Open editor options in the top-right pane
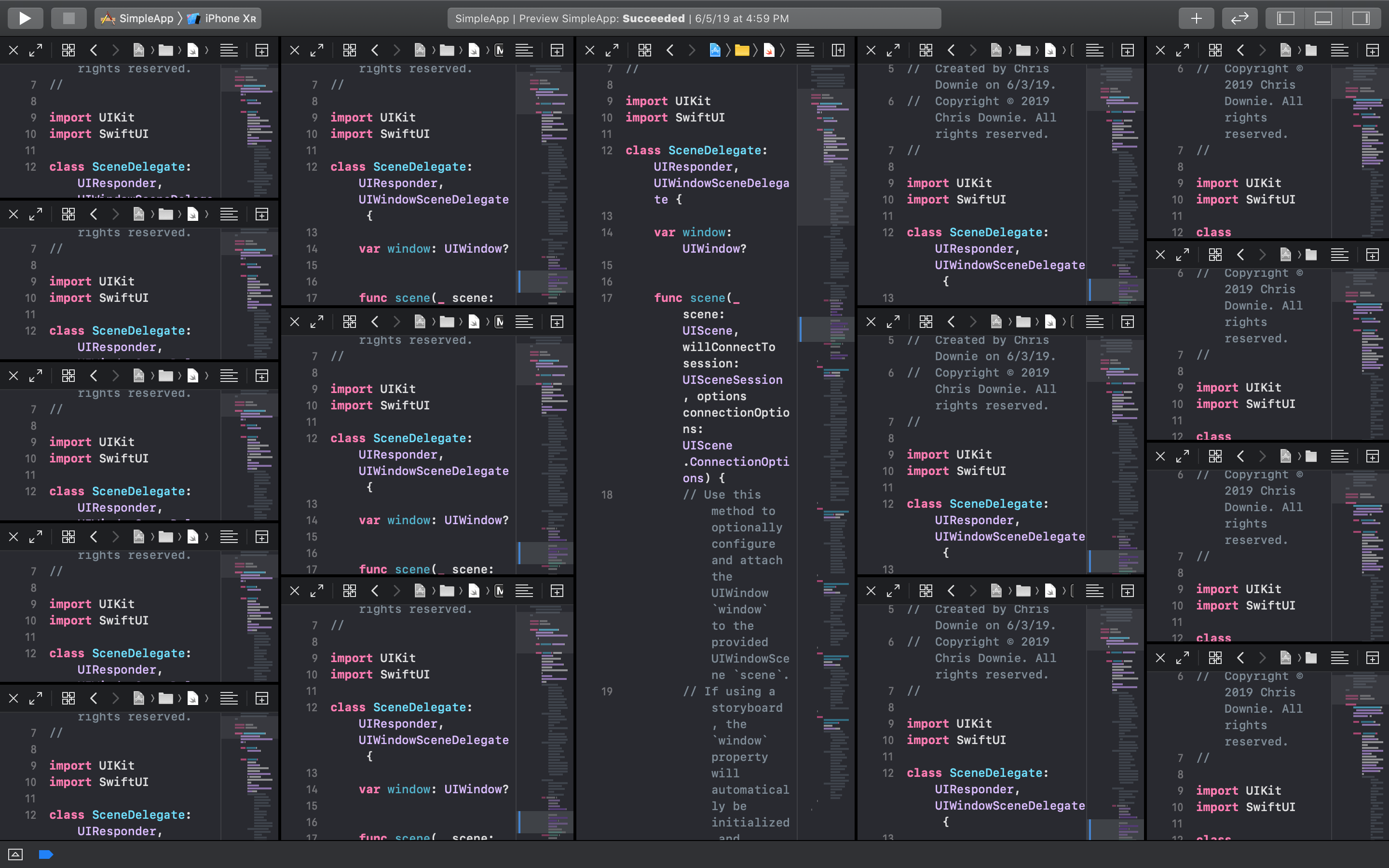Screen dimensions: 1389x868 [1339, 51]
